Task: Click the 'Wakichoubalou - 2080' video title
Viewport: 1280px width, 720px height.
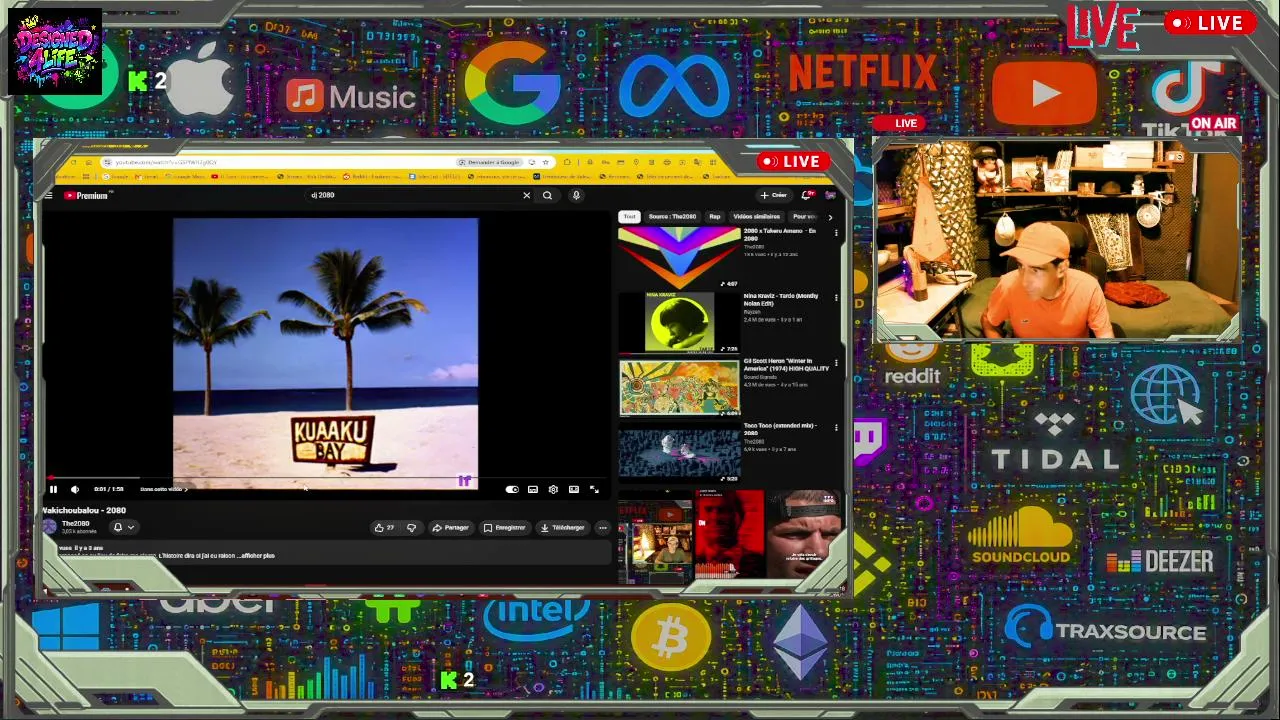Action: 84,510
